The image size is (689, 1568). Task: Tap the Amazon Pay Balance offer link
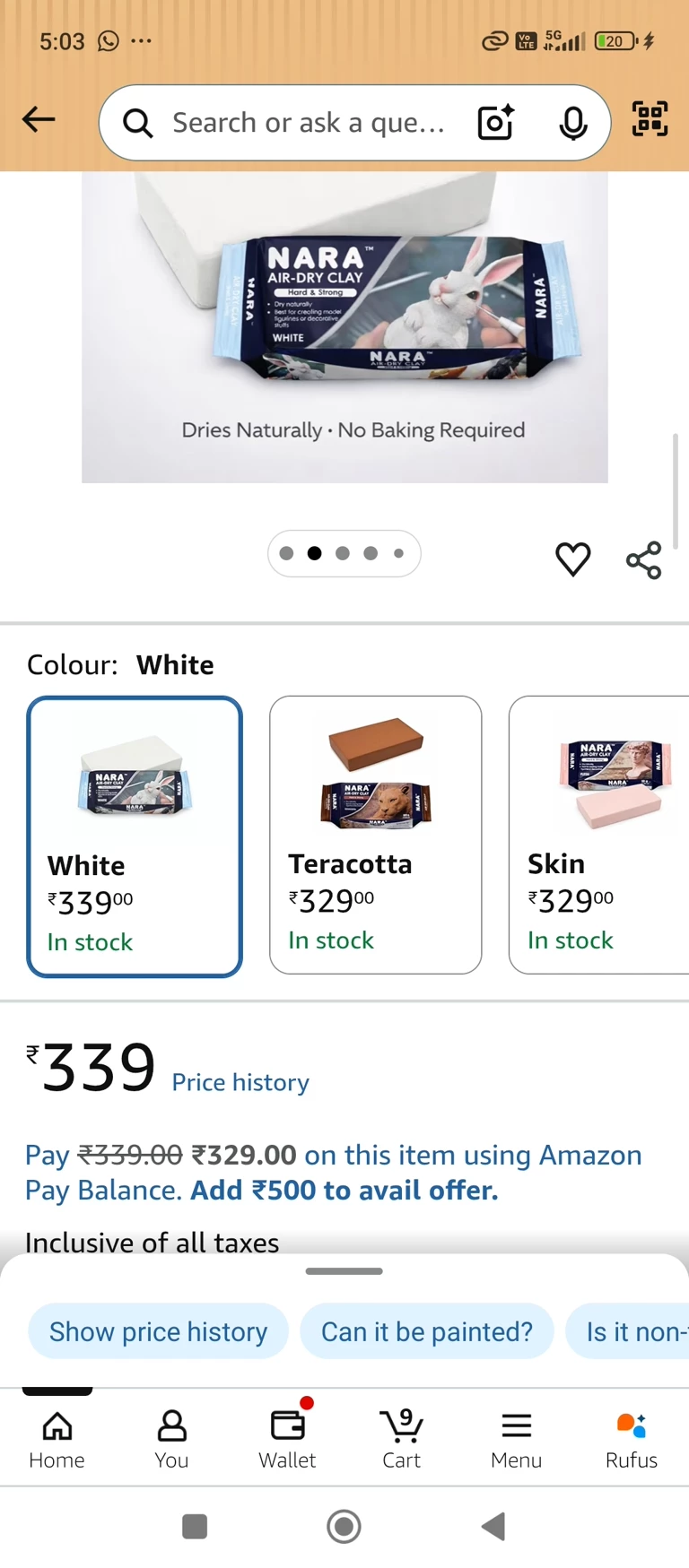pyautogui.click(x=333, y=1173)
